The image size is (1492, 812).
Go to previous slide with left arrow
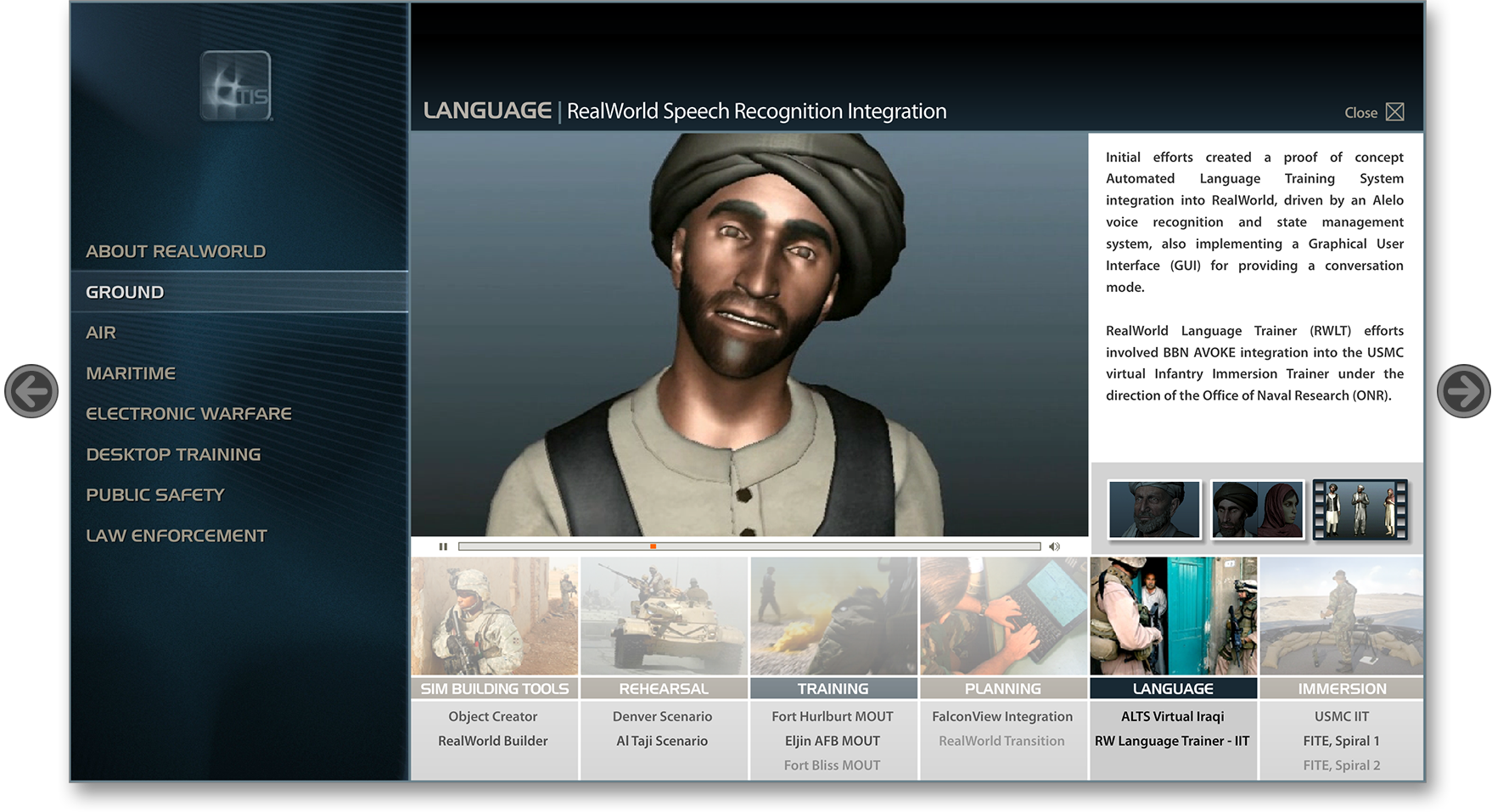(x=31, y=391)
